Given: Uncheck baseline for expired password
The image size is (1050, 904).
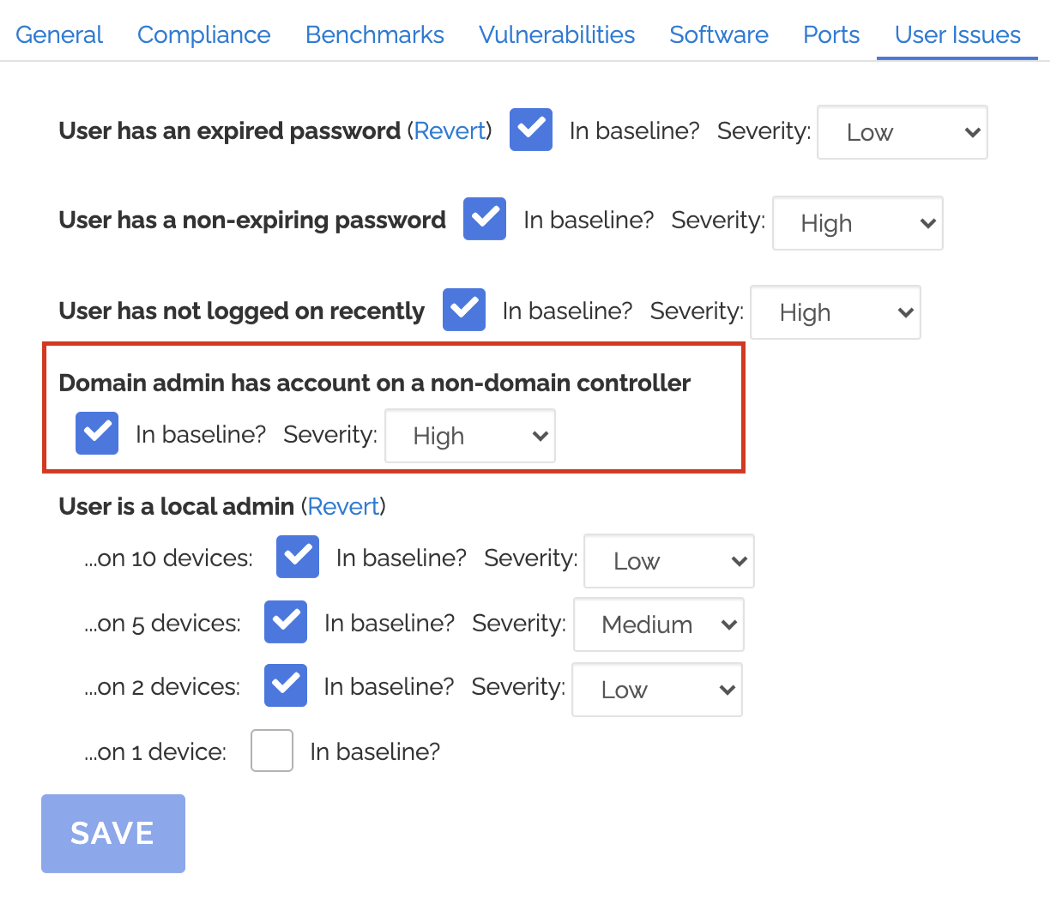Looking at the screenshot, I should pyautogui.click(x=531, y=130).
